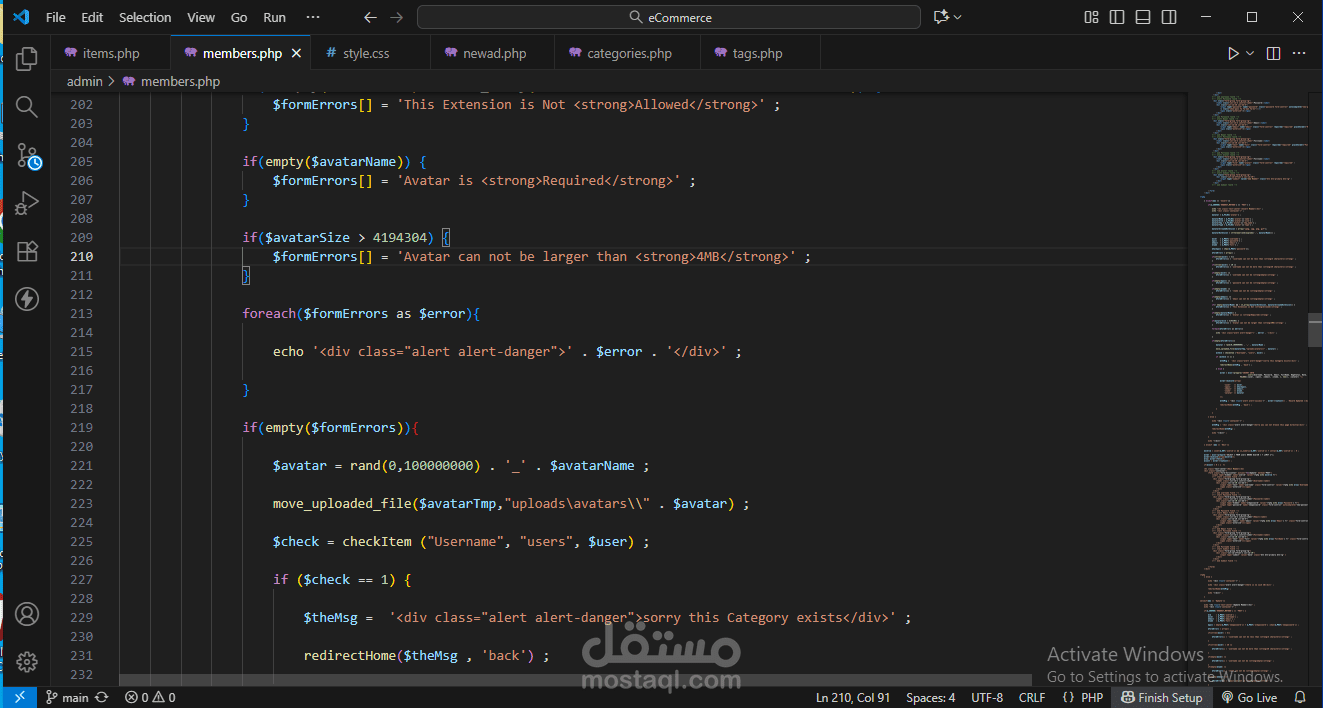Open the notifications bell

[x=1300, y=698]
